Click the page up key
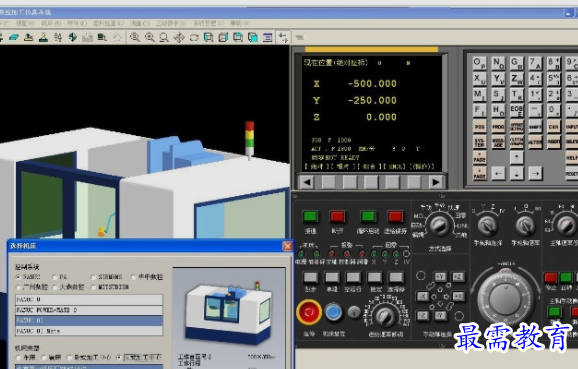The image size is (578, 369). pyautogui.click(x=479, y=158)
